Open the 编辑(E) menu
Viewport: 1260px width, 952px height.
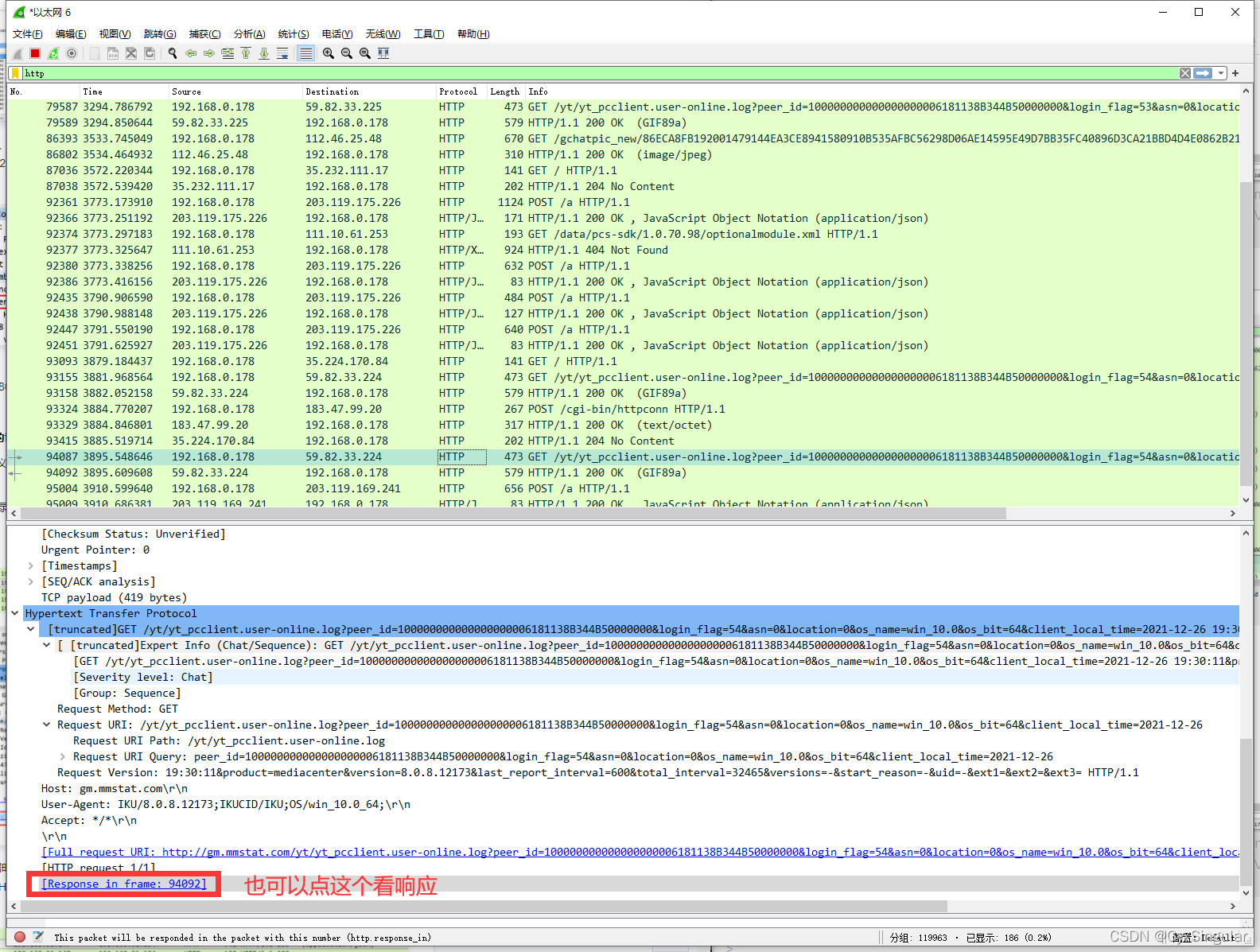tap(71, 34)
